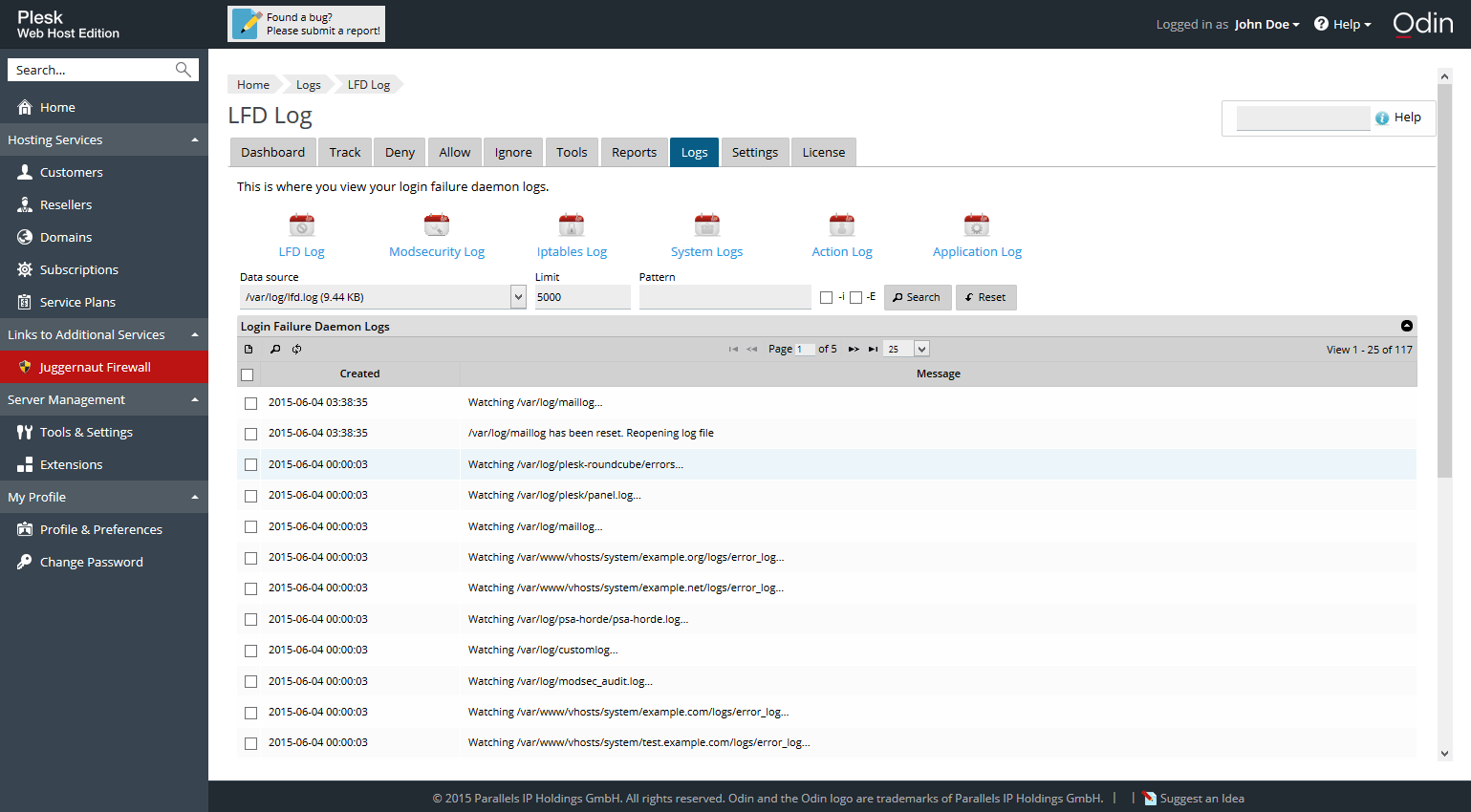Click the blue Help info icon
This screenshot has height=812, width=1471.
pos(1382,118)
